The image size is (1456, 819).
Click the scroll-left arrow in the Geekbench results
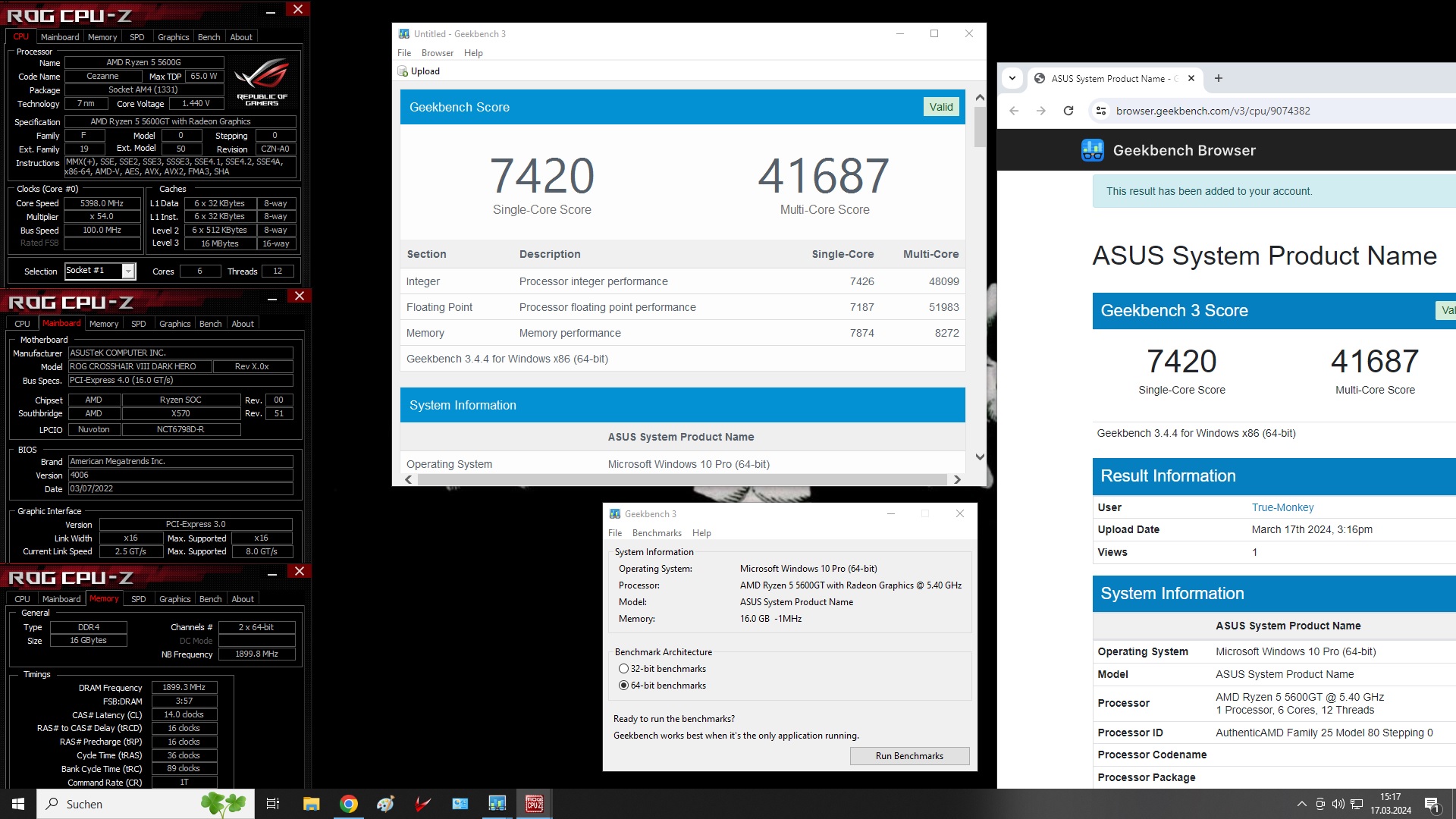[x=409, y=479]
